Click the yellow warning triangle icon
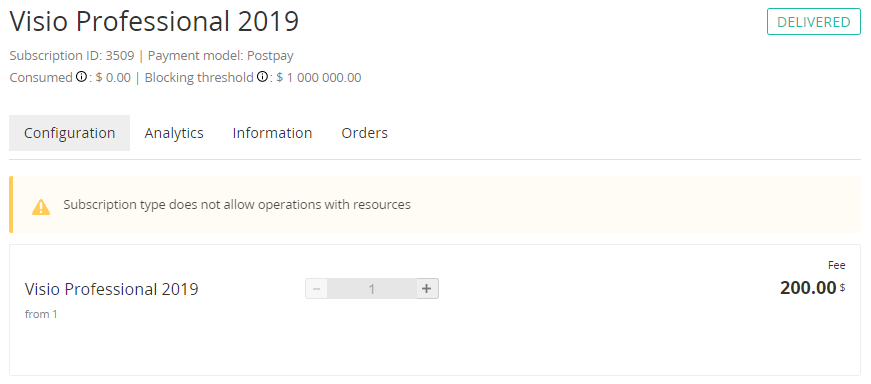The image size is (871, 384). pyautogui.click(x=41, y=207)
